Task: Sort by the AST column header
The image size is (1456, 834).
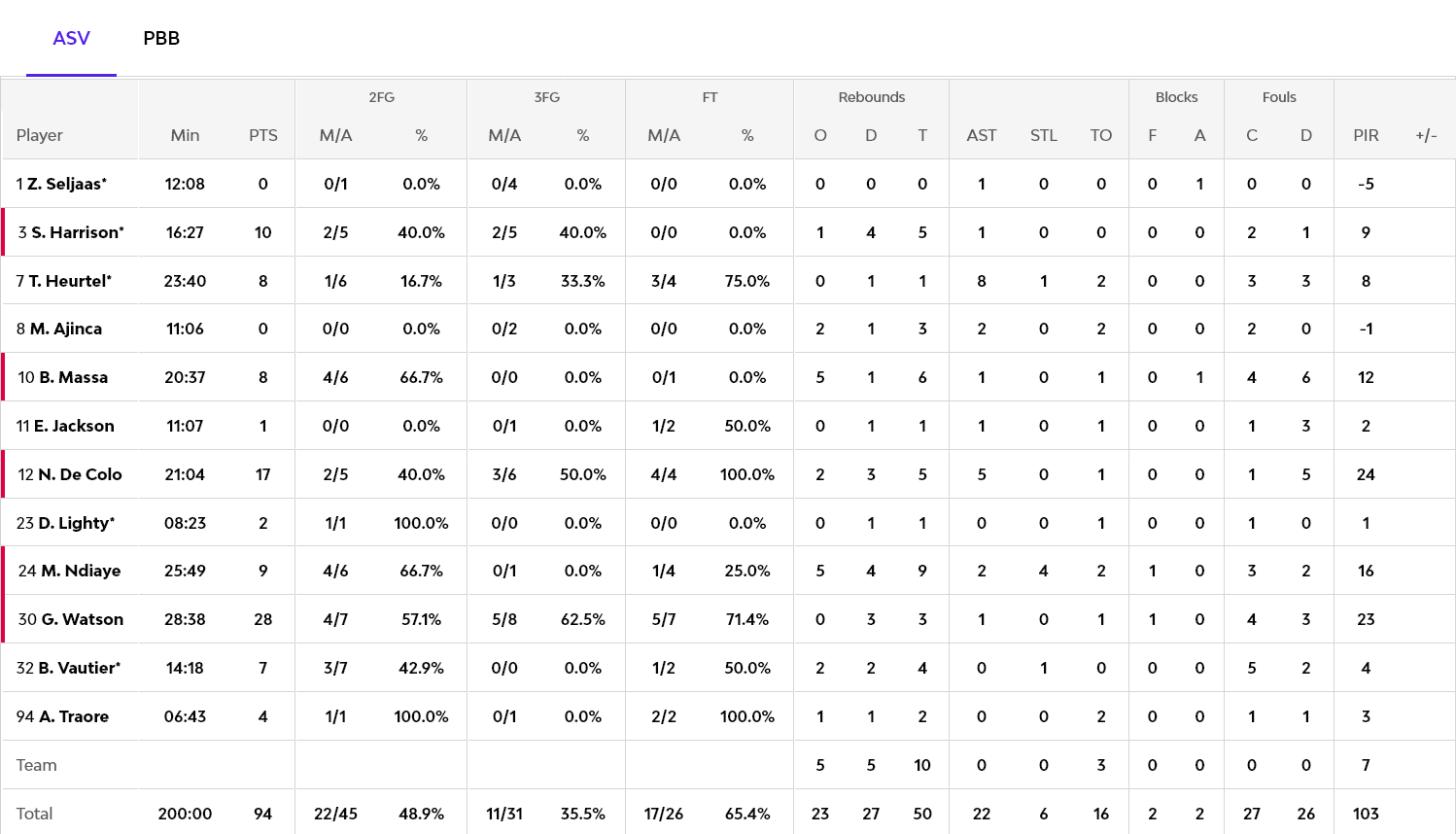Action: [x=982, y=135]
